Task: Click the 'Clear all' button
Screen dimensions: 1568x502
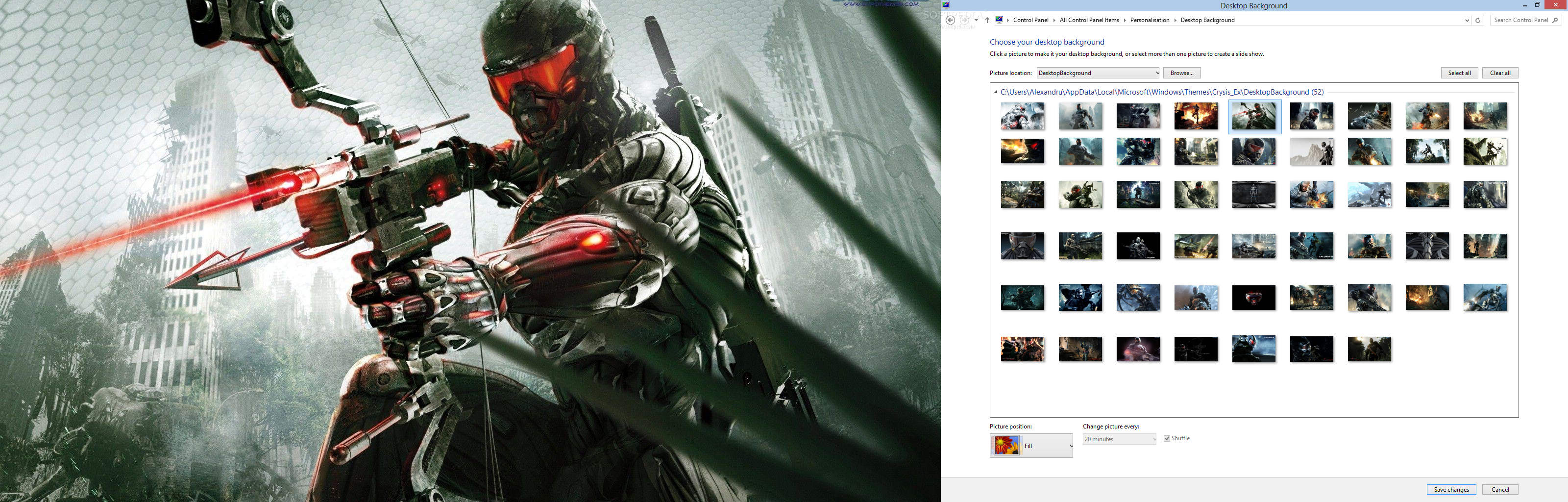Action: tap(1500, 73)
